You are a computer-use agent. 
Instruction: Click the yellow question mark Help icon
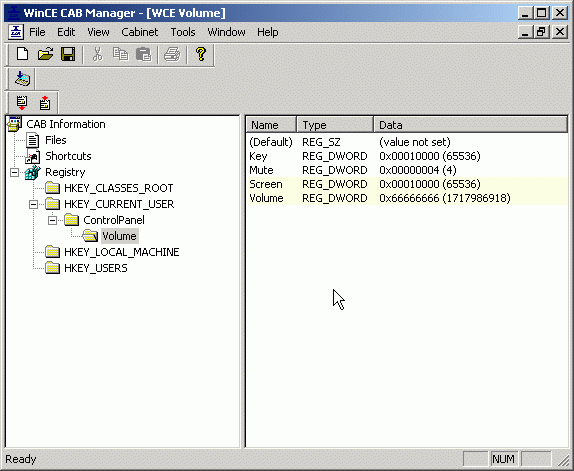point(201,54)
